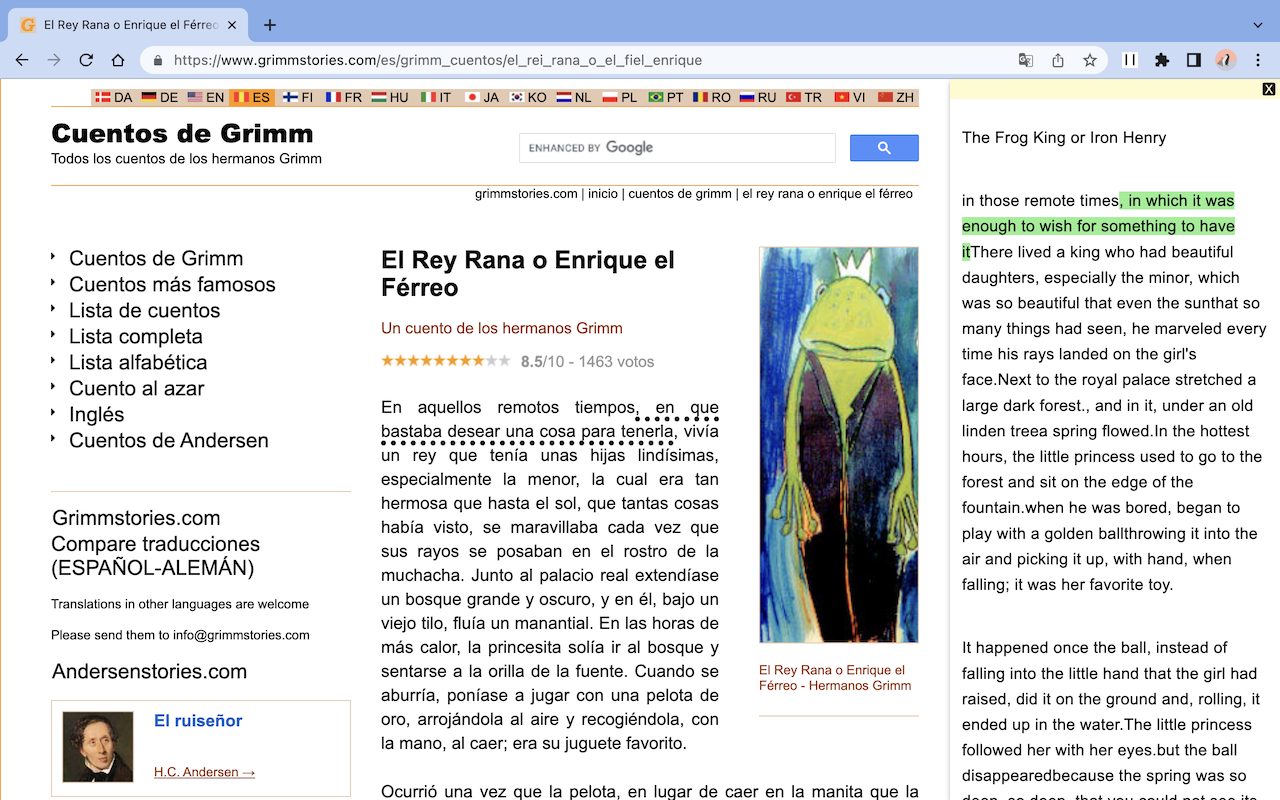Screen dimensions: 1280x800
Task: Open Cuento al azar in sidebar
Action: tap(136, 389)
